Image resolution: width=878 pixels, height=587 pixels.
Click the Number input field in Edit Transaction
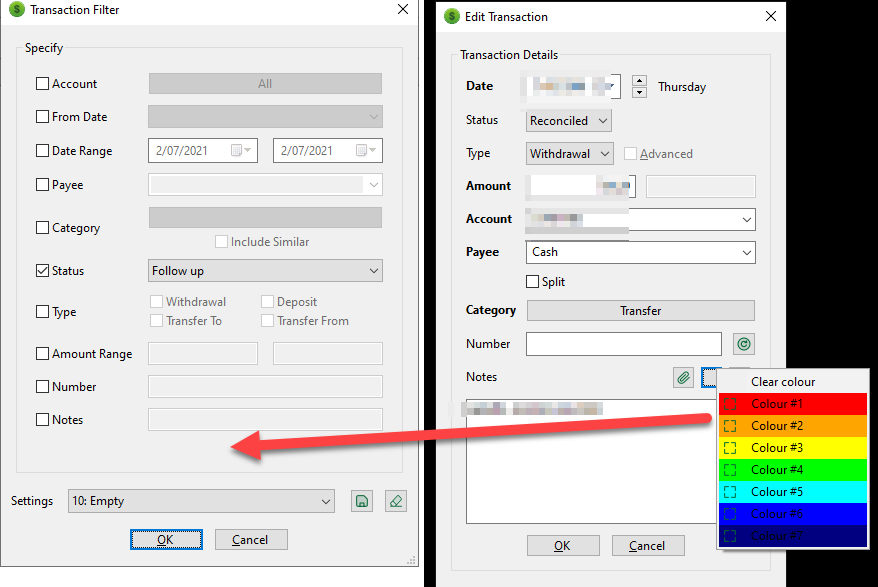click(x=624, y=344)
